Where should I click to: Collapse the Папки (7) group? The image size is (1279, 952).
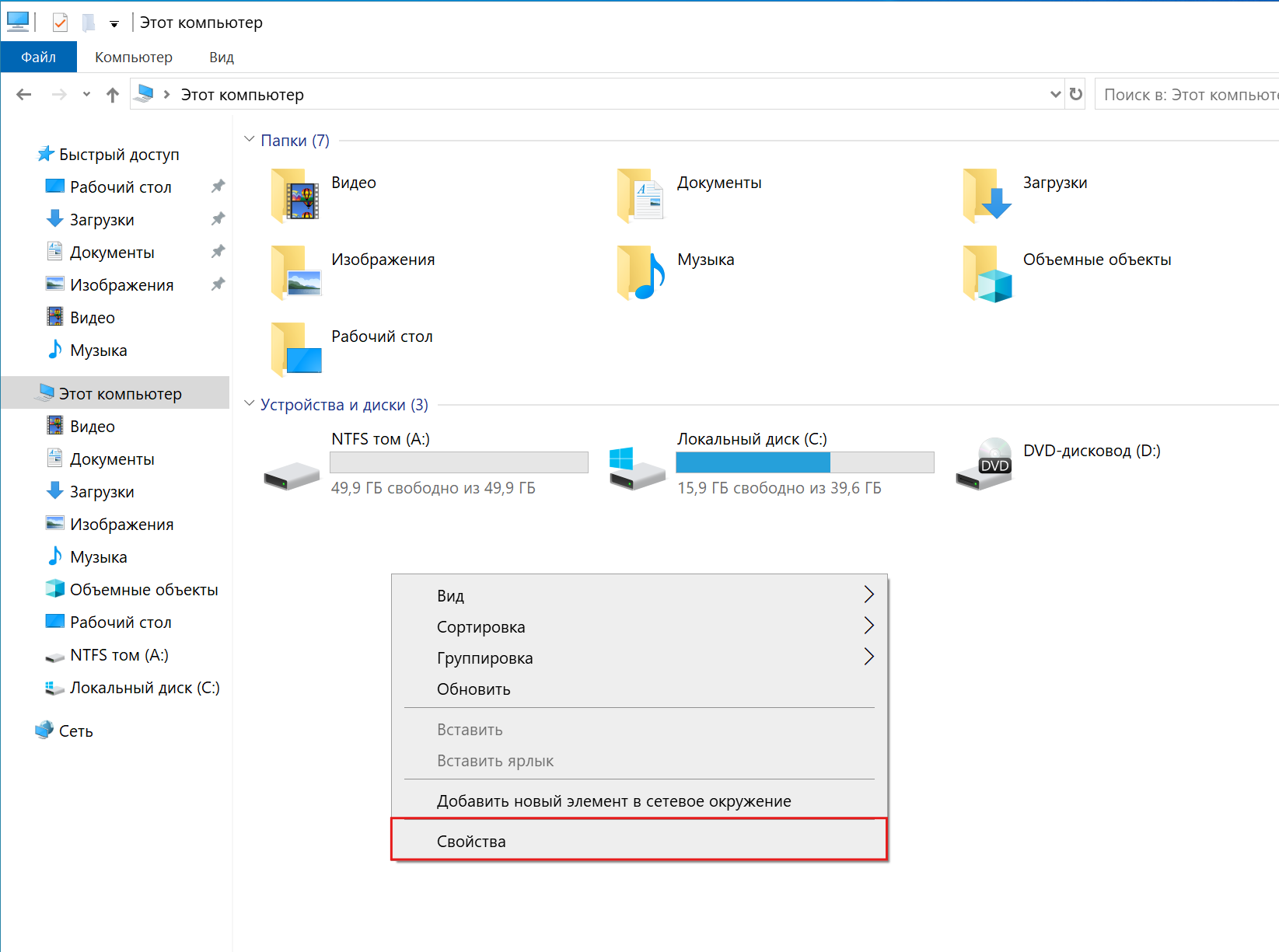[250, 140]
